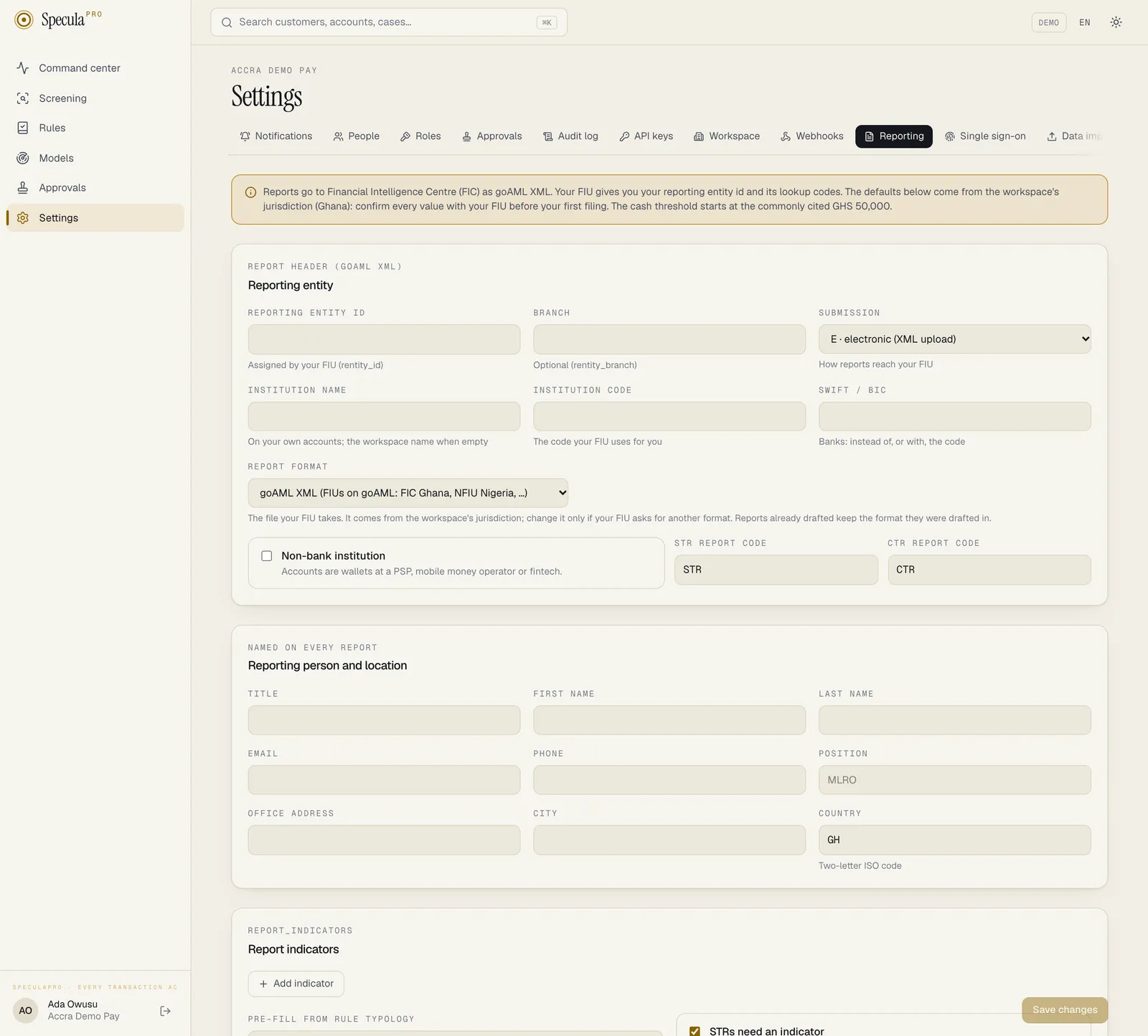Enable the Non-bank institution checkbox
This screenshot has width=1148, height=1036.
(267, 556)
